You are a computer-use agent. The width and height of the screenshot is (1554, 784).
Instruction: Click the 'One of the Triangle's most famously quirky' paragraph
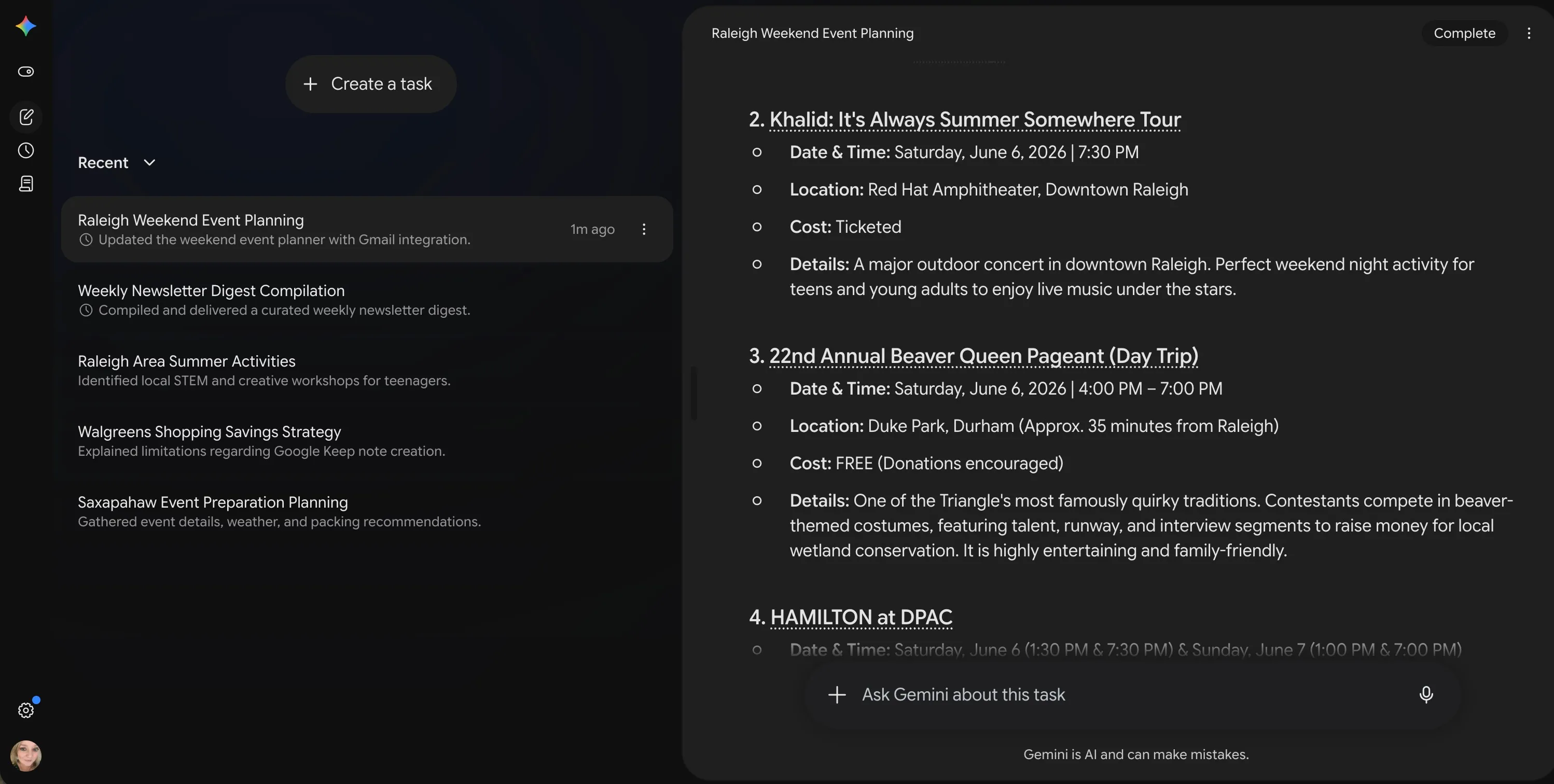[1151, 525]
